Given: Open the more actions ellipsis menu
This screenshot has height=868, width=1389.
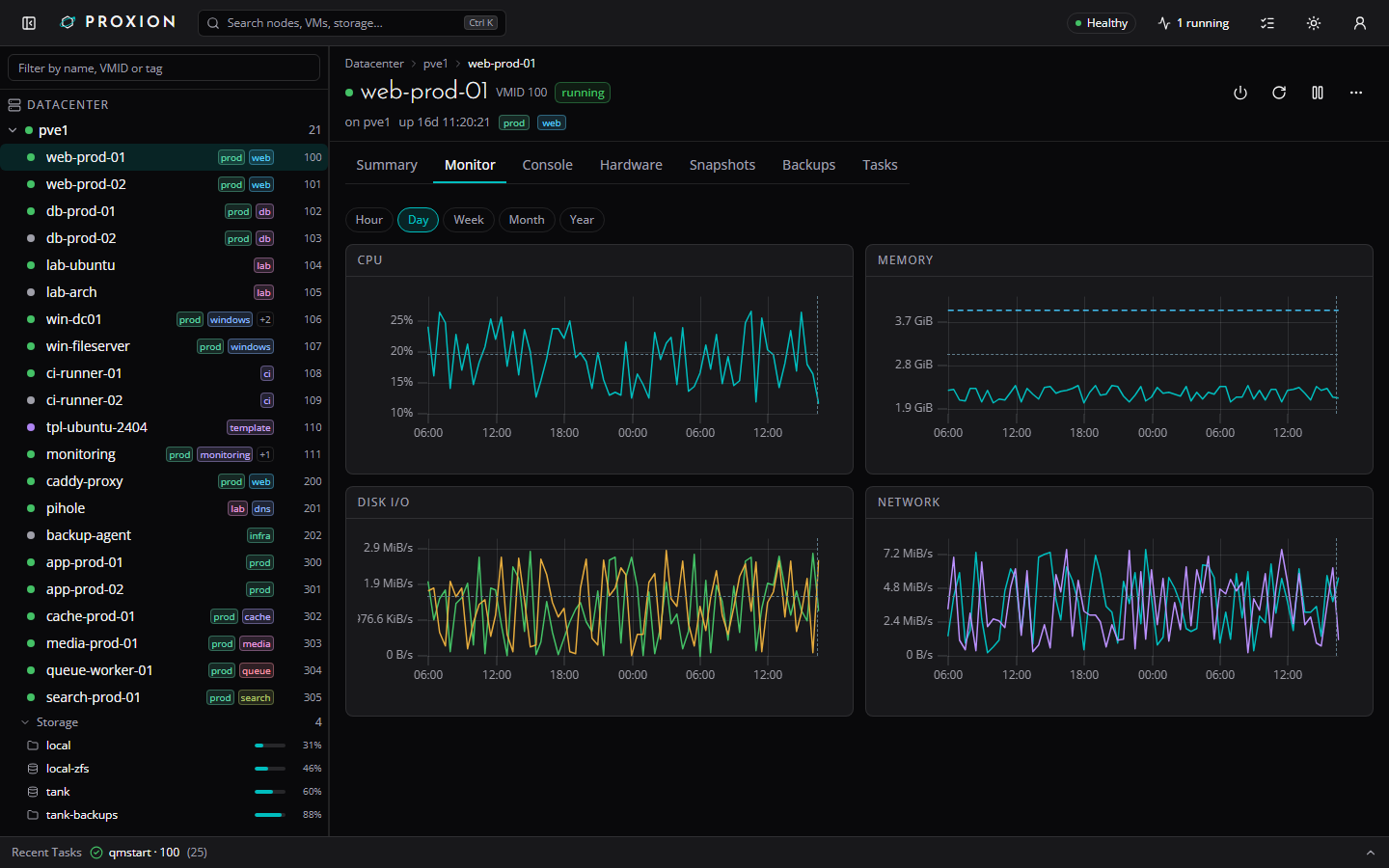Looking at the screenshot, I should point(1356,93).
